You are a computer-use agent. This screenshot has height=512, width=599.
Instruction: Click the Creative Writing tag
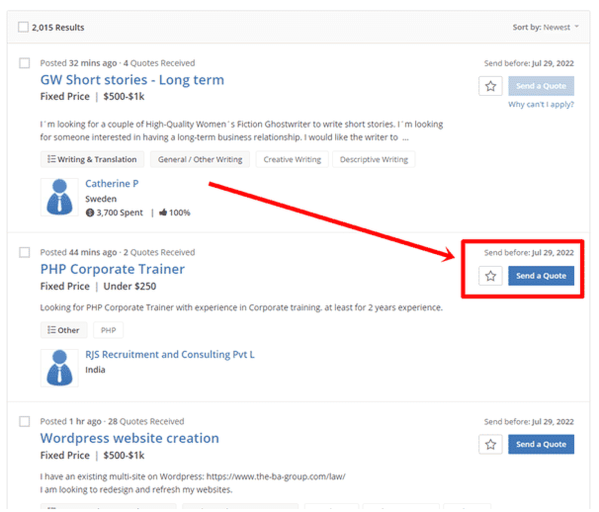292,159
